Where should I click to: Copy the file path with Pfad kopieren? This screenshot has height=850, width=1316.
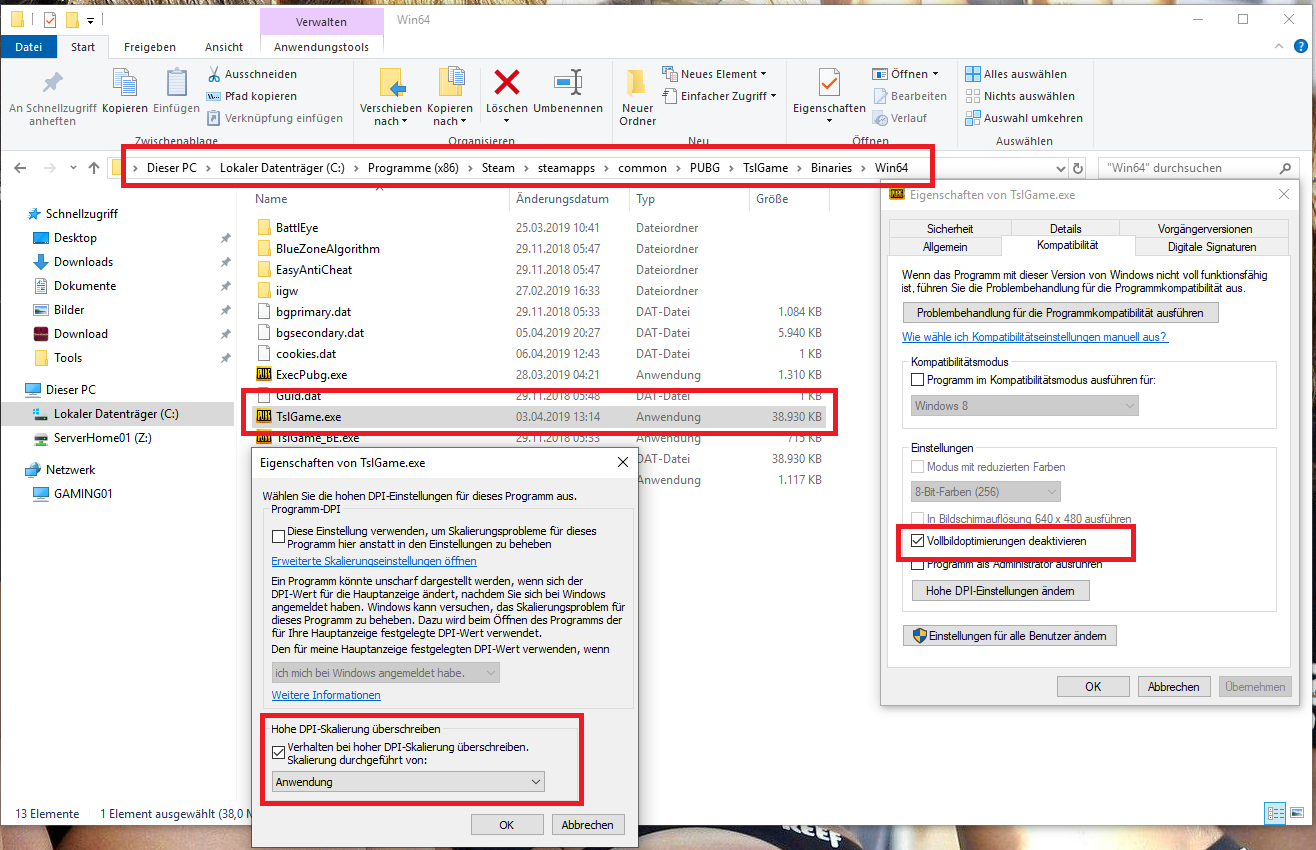(252, 96)
